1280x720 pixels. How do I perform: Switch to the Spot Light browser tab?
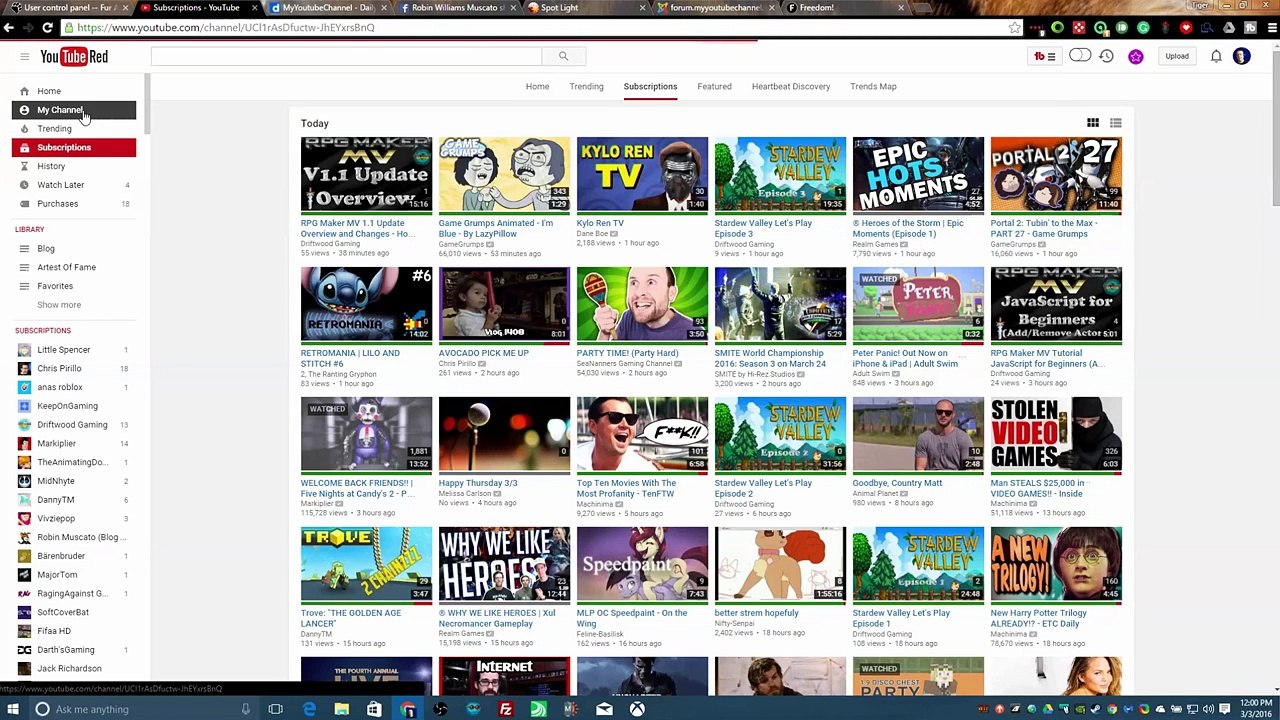click(x=585, y=8)
